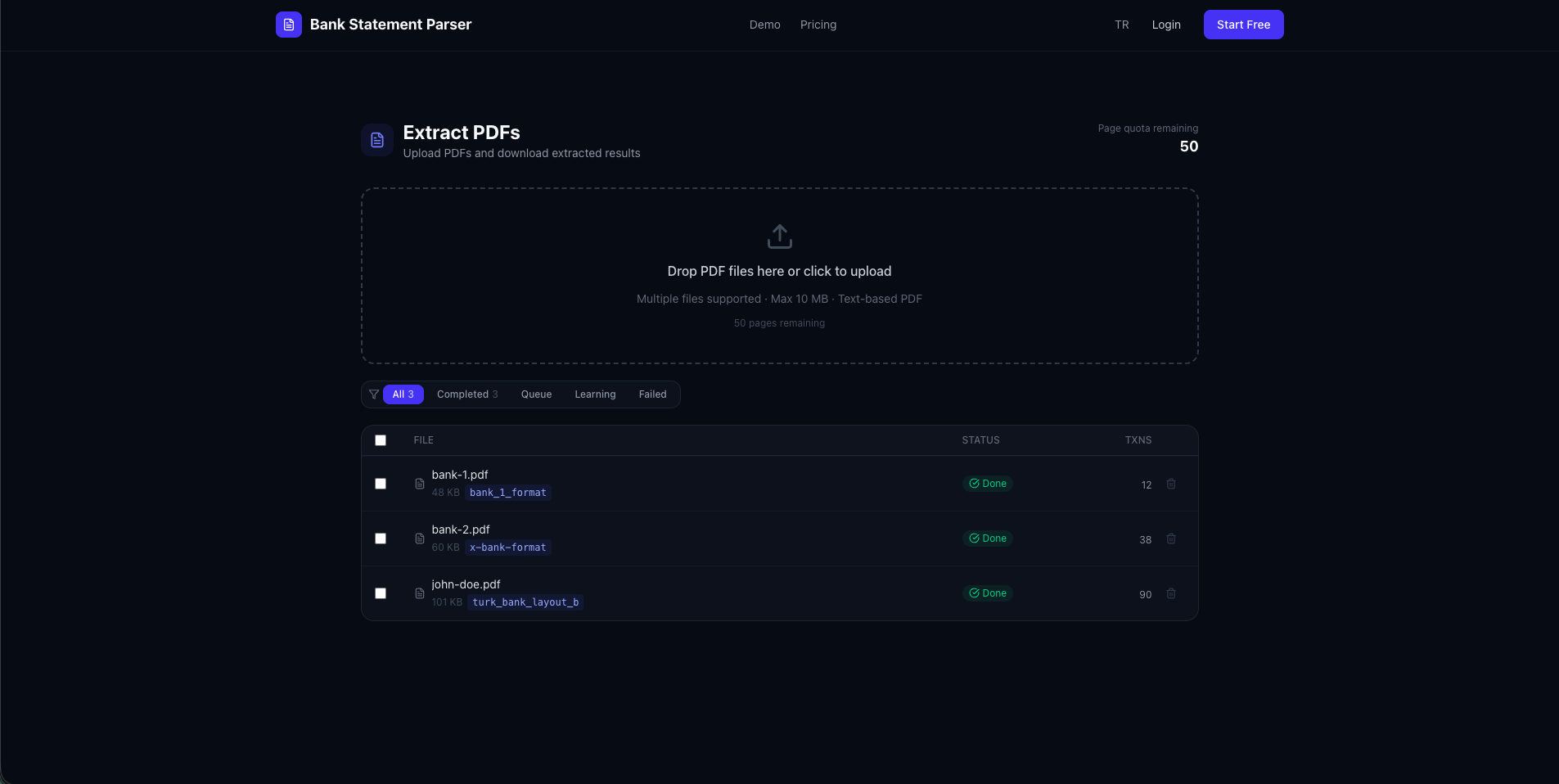This screenshot has height=784, width=1559.
Task: Select the All 3 filter tab
Action: click(403, 394)
